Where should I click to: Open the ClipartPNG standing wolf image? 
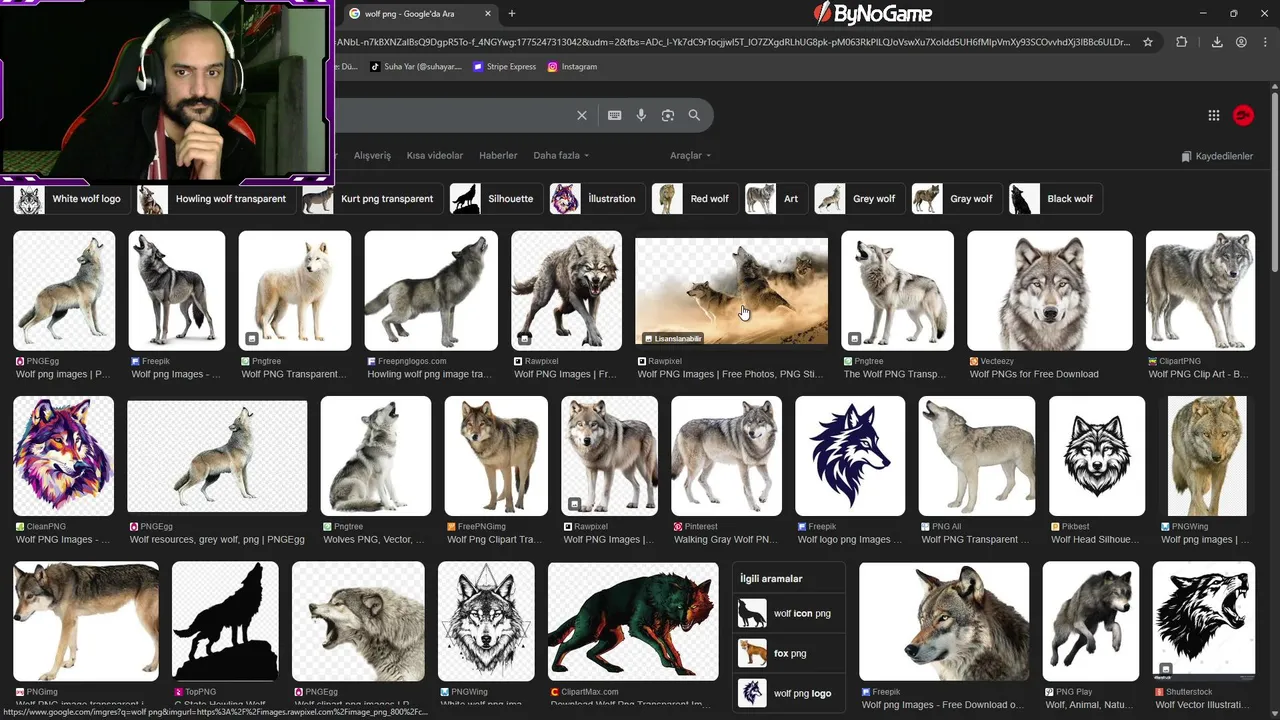1200,291
